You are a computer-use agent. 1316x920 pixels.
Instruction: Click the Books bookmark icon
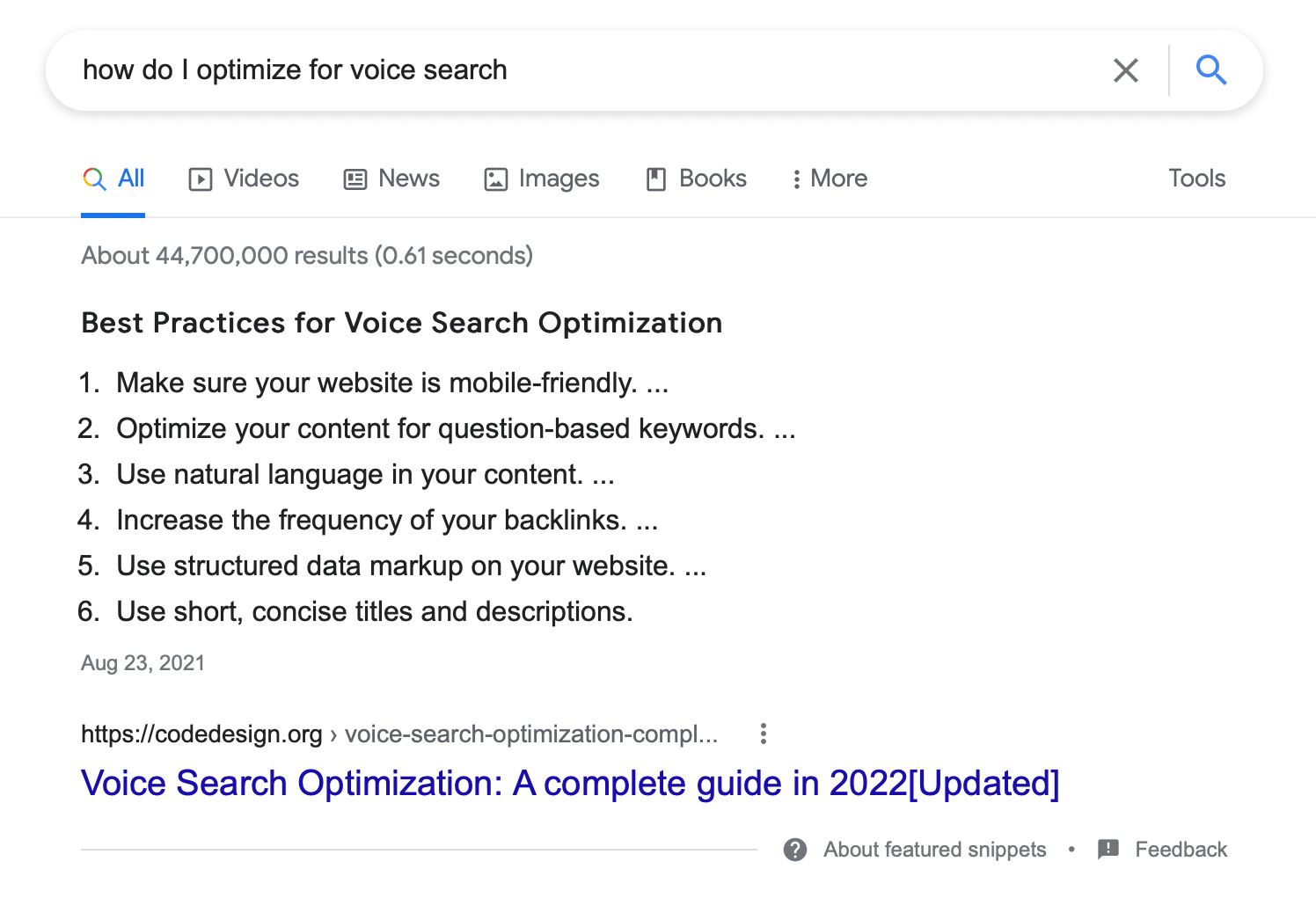coord(654,179)
